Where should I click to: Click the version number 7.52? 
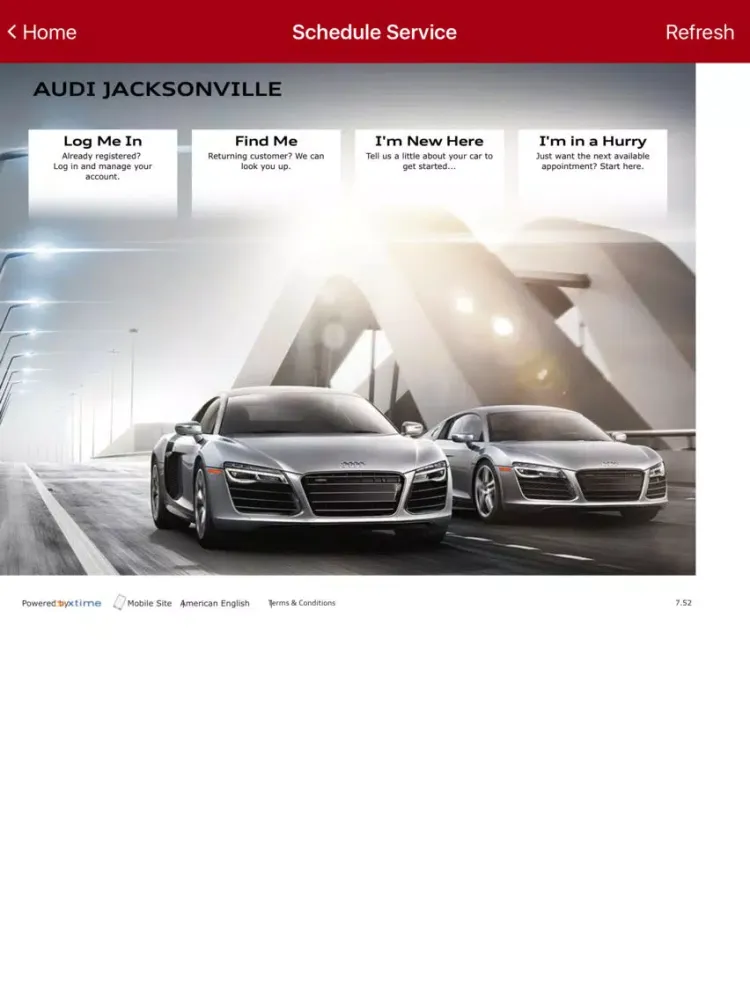[683, 603]
